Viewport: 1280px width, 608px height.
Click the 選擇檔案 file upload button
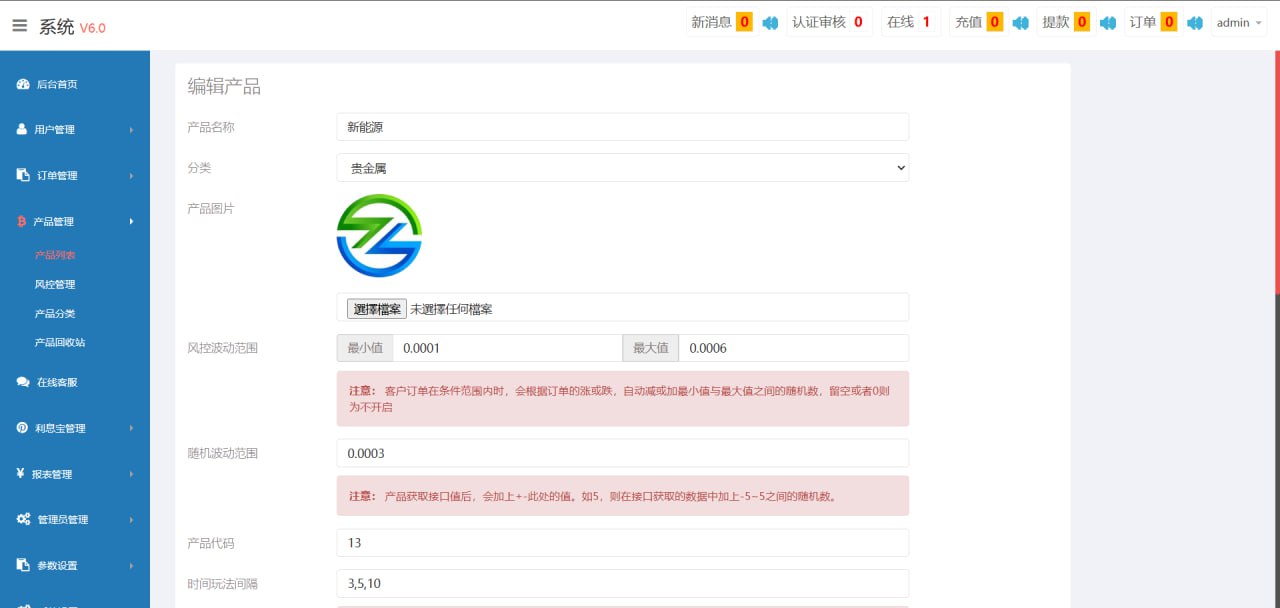point(376,309)
